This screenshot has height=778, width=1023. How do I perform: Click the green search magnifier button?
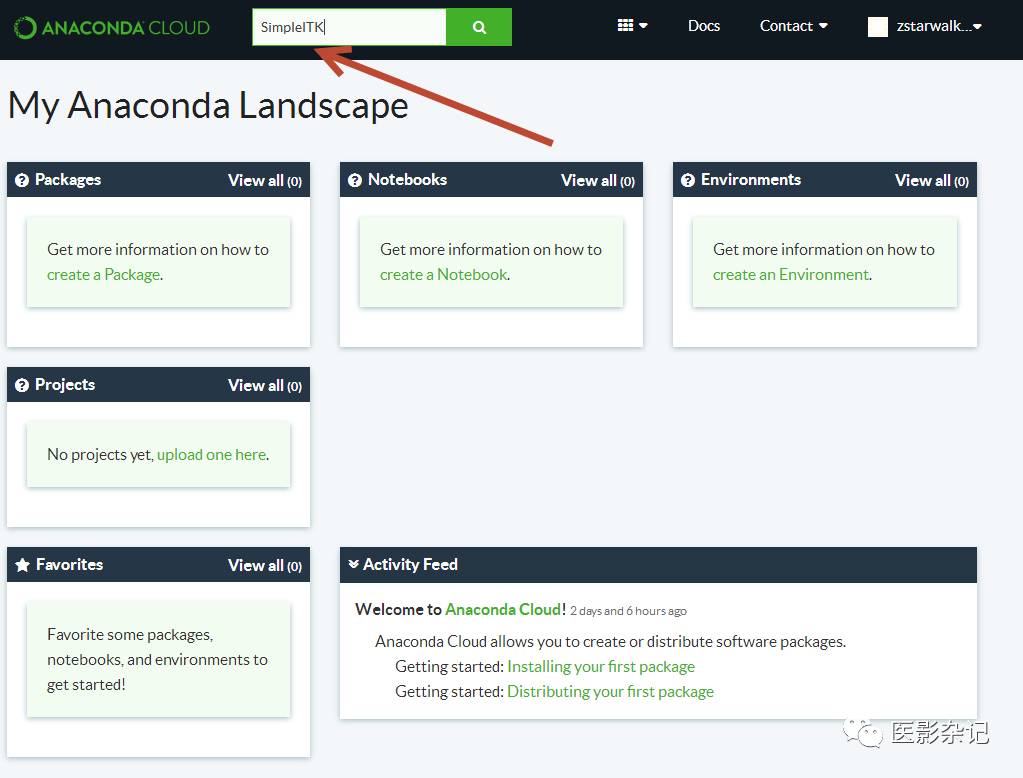click(x=479, y=27)
